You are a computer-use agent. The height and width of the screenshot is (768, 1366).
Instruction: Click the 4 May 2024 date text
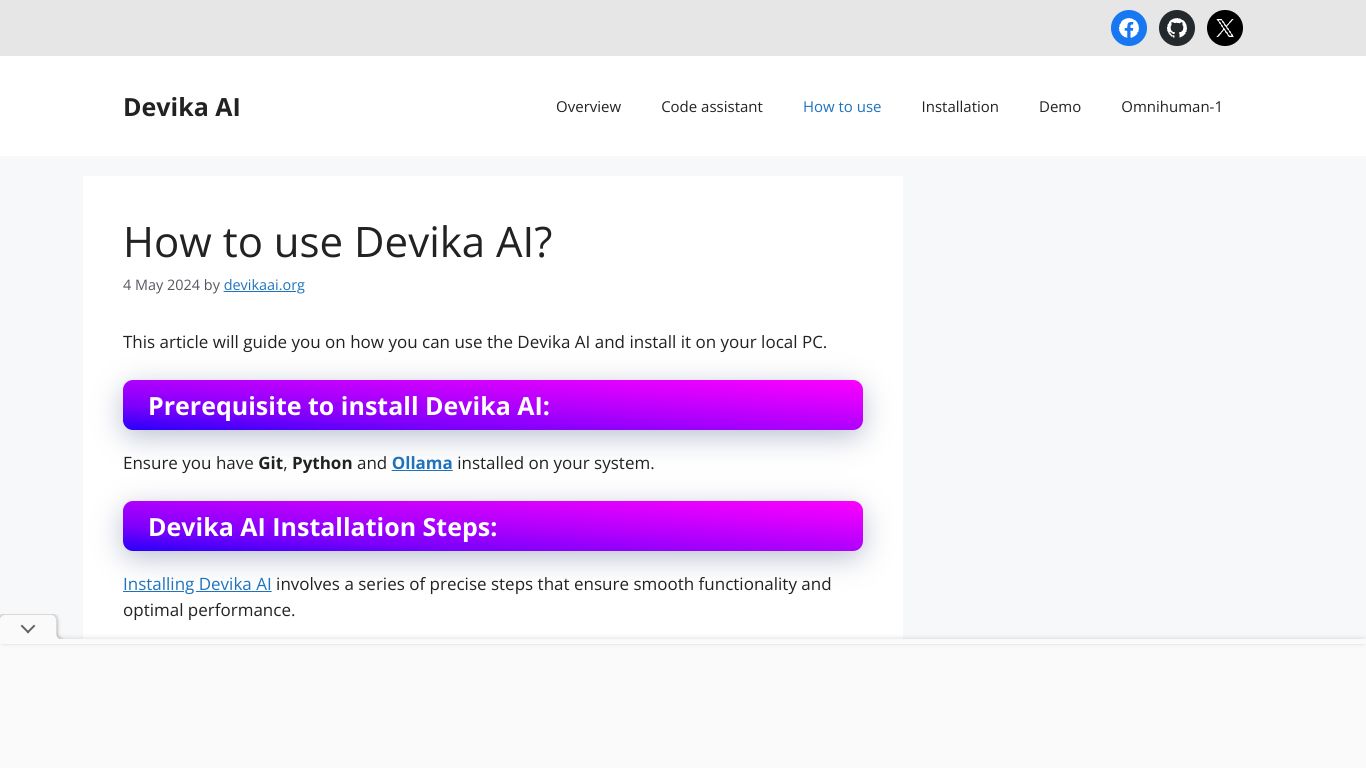[x=161, y=285]
